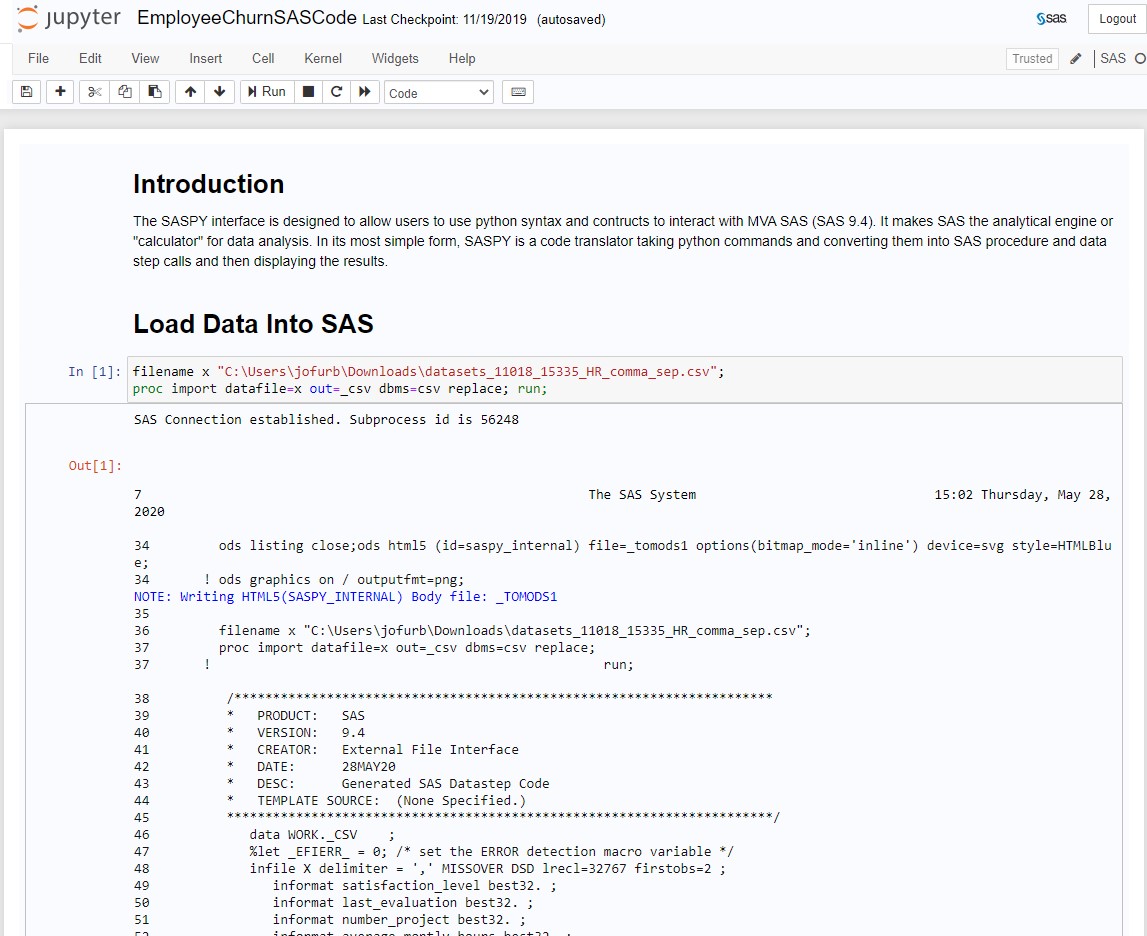Image resolution: width=1147 pixels, height=936 pixels.
Task: Click the Jupyter logo
Action: pyautogui.click(x=69, y=18)
